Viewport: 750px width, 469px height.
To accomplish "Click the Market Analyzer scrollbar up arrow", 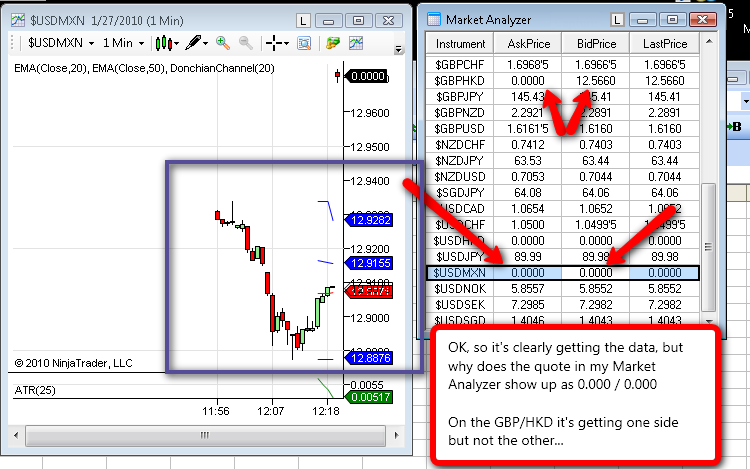I will click(709, 42).
